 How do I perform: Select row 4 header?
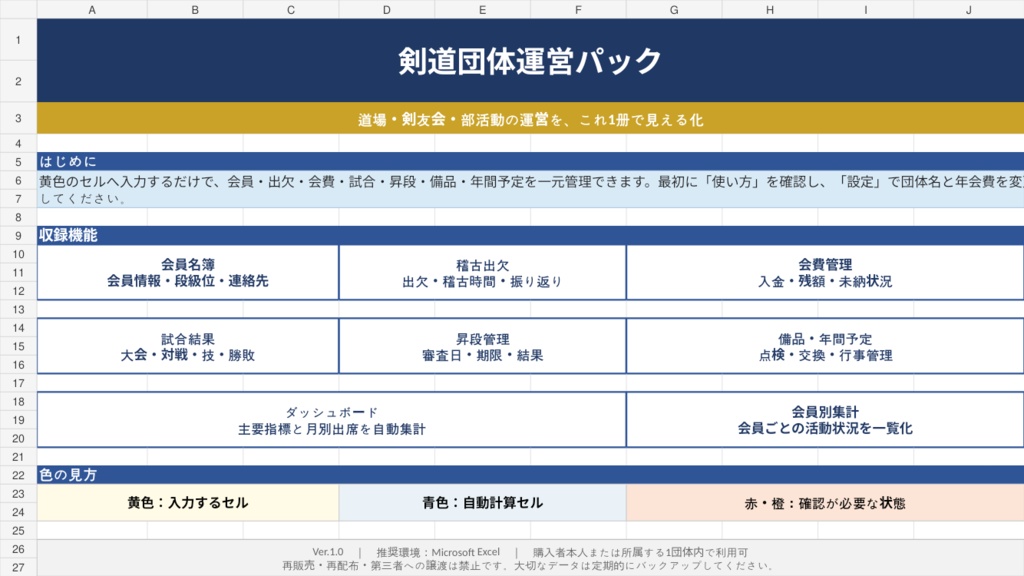pyautogui.click(x=18, y=143)
